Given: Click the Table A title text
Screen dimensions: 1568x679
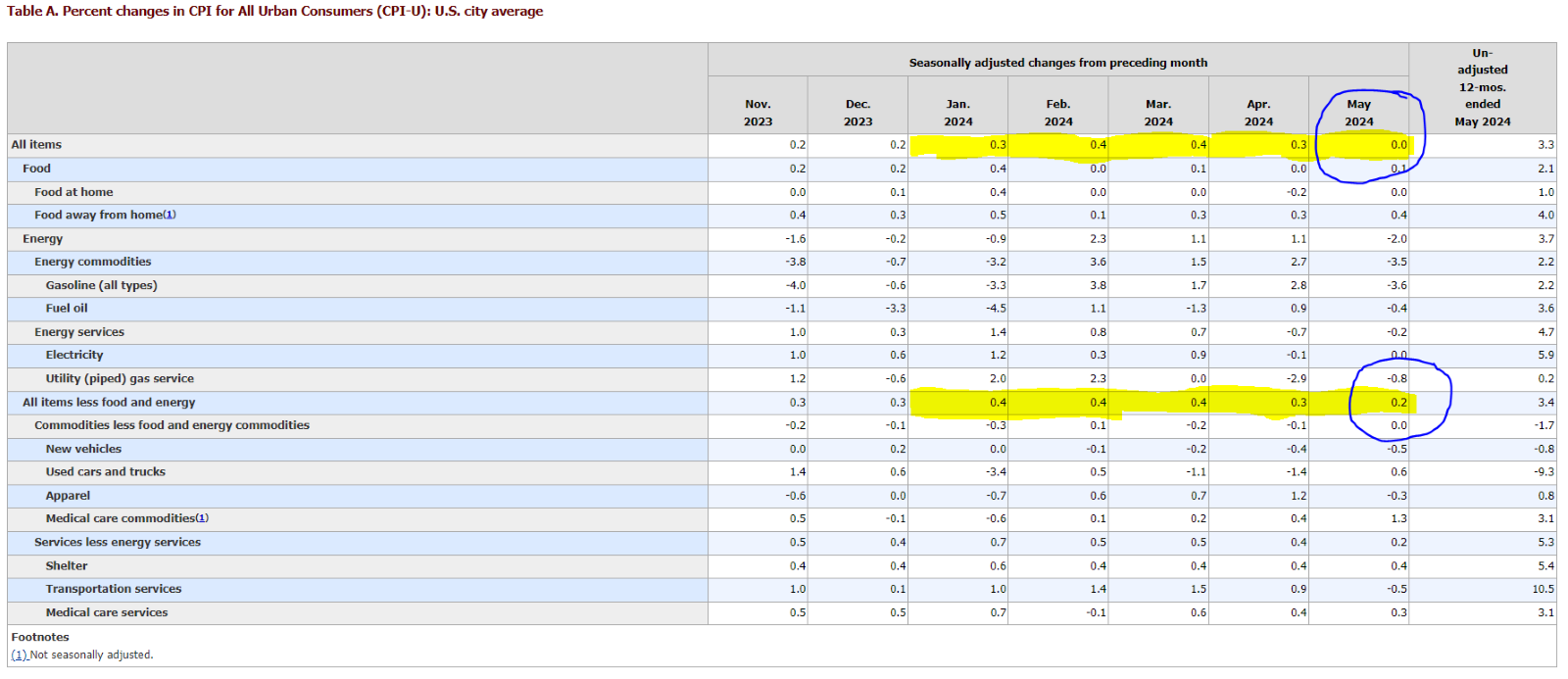Looking at the screenshot, I should pyautogui.click(x=274, y=12).
